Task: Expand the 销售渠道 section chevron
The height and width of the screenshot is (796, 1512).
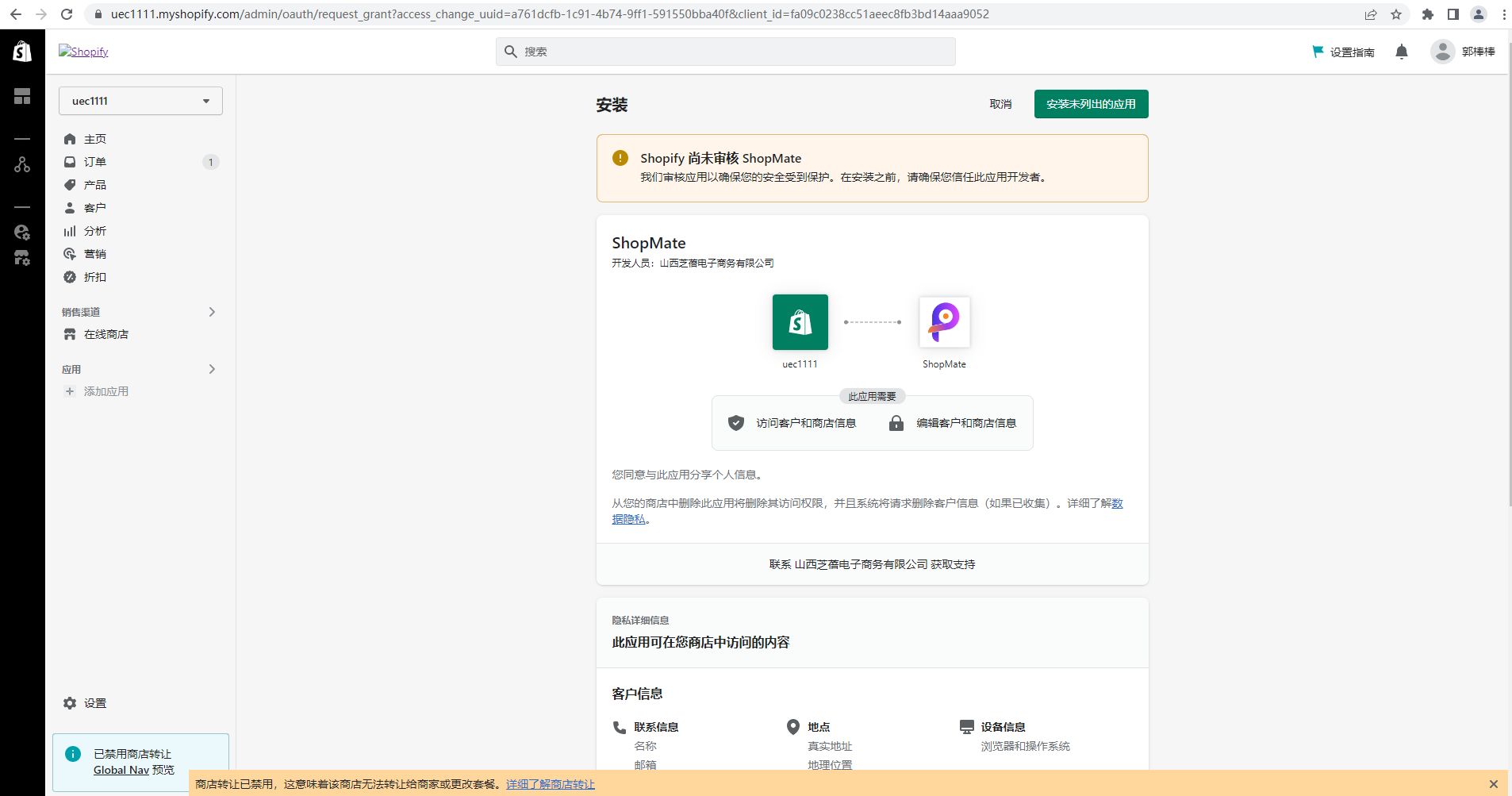Action: tap(212, 312)
